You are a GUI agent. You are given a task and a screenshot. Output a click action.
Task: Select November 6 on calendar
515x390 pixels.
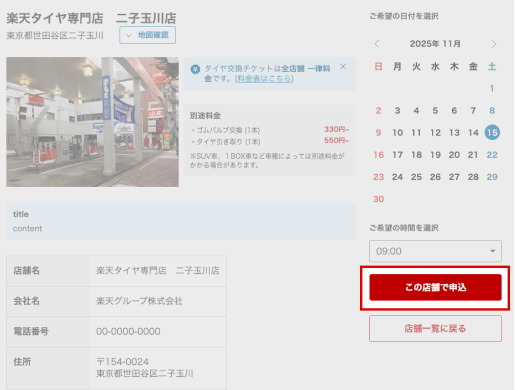pyautogui.click(x=454, y=110)
